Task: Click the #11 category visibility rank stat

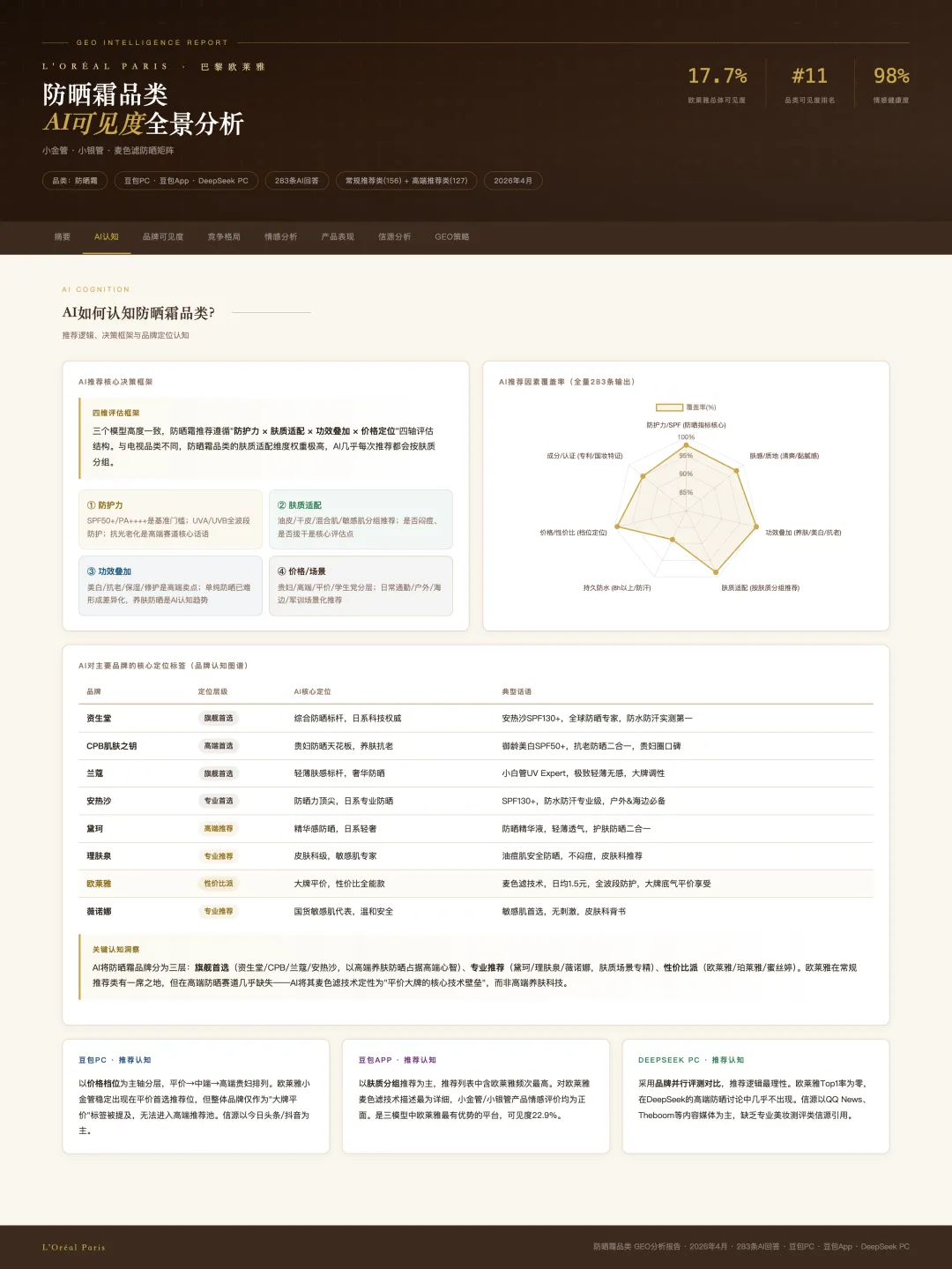Action: pos(809,85)
